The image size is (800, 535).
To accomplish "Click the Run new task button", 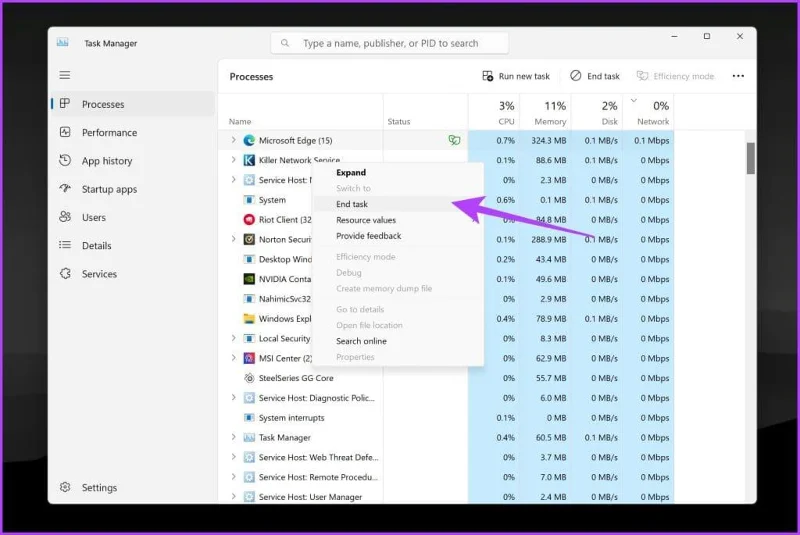I will (516, 76).
